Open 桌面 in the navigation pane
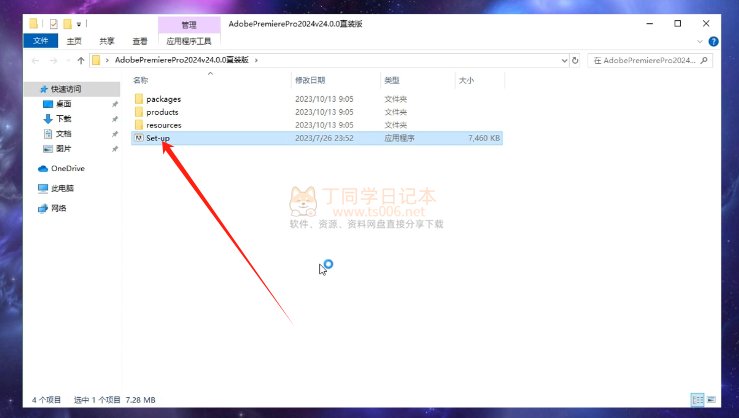This screenshot has height=418, width=739. tap(64, 104)
